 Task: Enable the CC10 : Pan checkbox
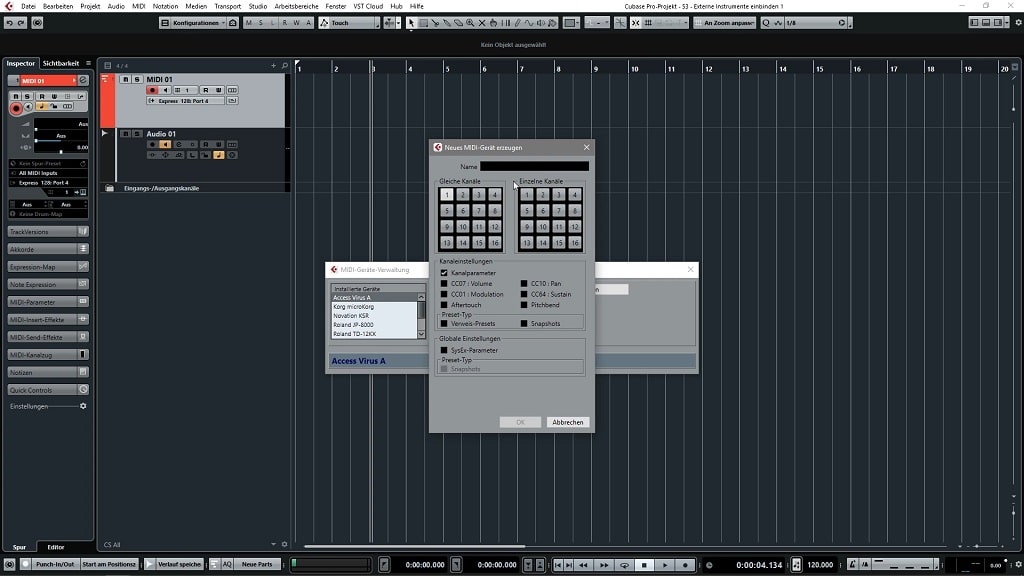524,283
